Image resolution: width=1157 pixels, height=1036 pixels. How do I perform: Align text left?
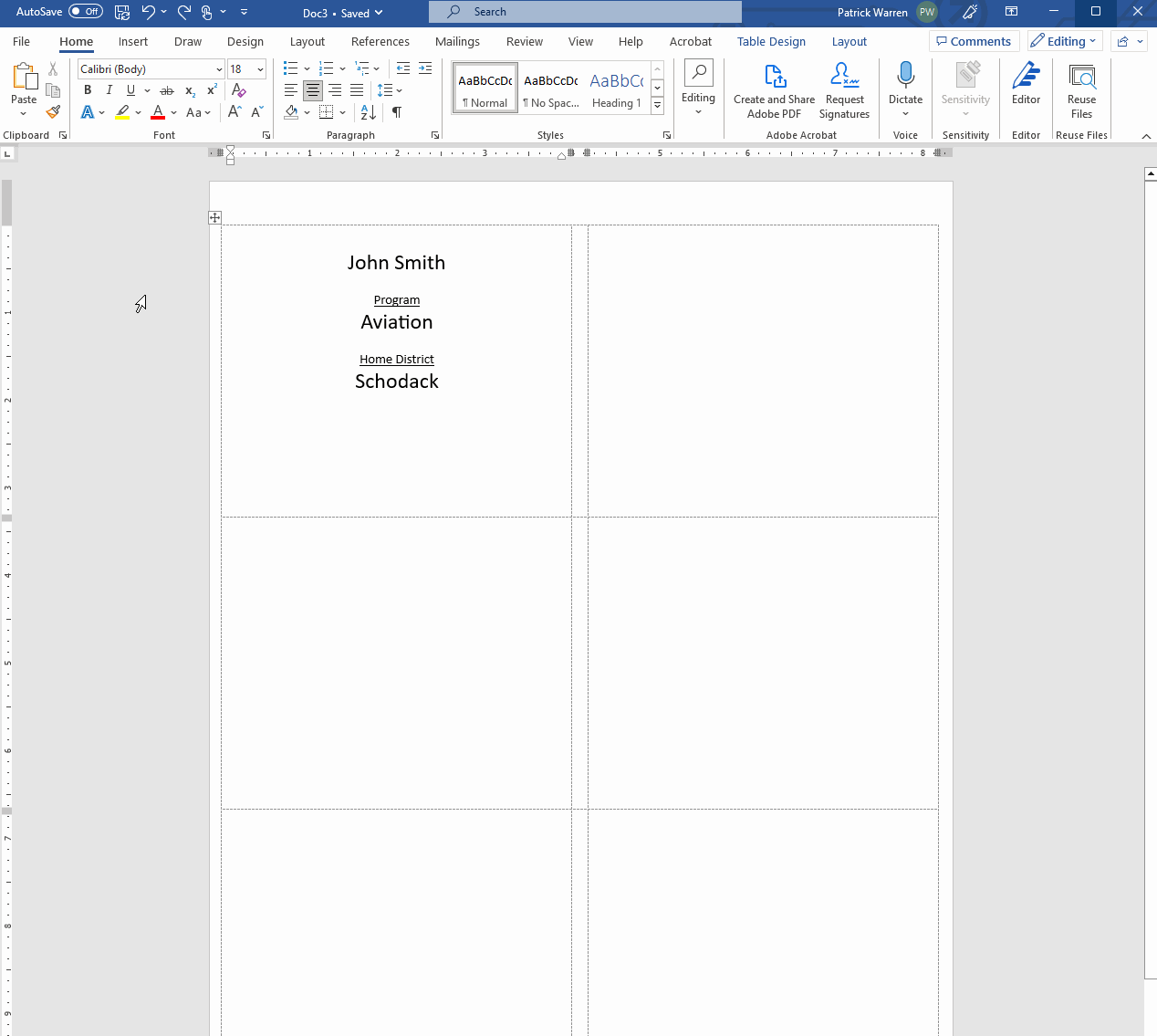pos(291,90)
